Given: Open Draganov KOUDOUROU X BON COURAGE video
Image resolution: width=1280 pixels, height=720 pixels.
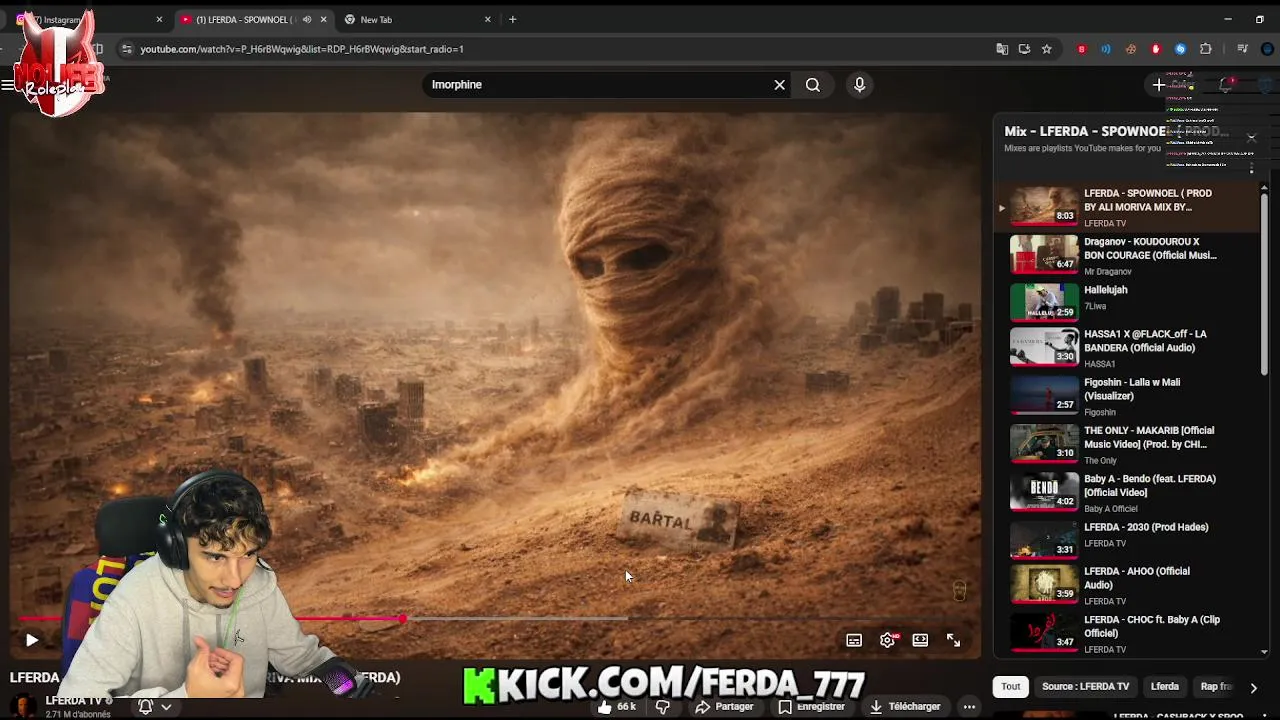Looking at the screenshot, I should [x=1127, y=255].
